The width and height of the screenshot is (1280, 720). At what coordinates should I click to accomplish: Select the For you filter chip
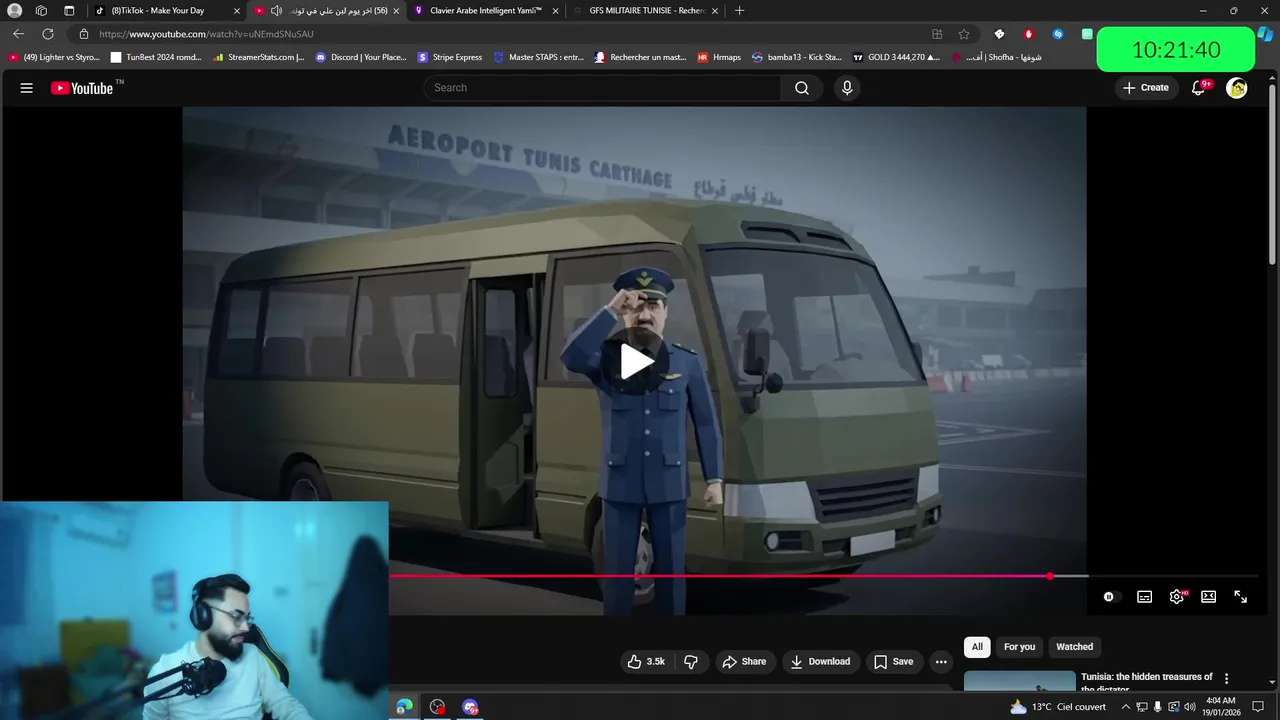tap(1019, 647)
